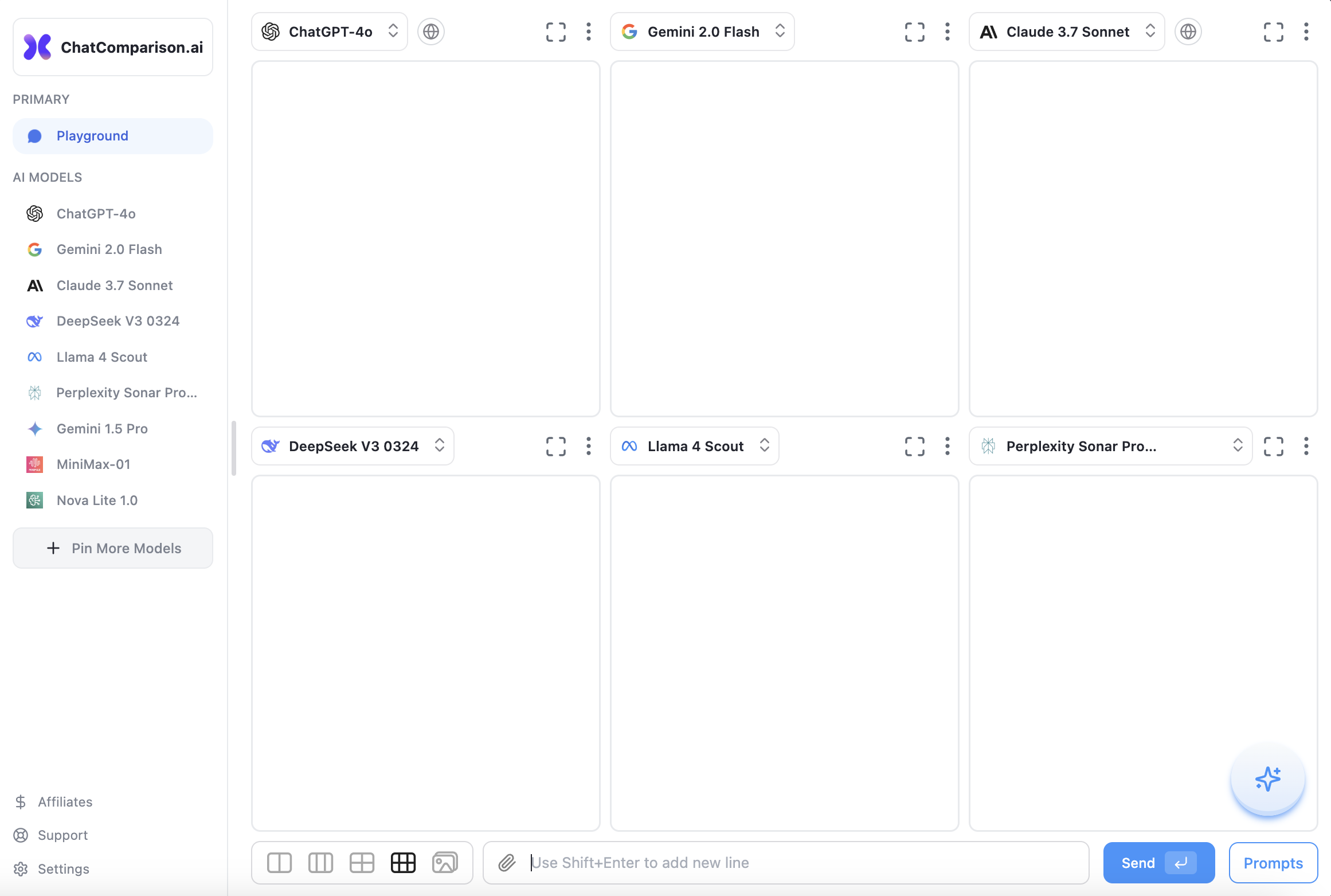
Task: Click the Send button
Action: [1159, 863]
